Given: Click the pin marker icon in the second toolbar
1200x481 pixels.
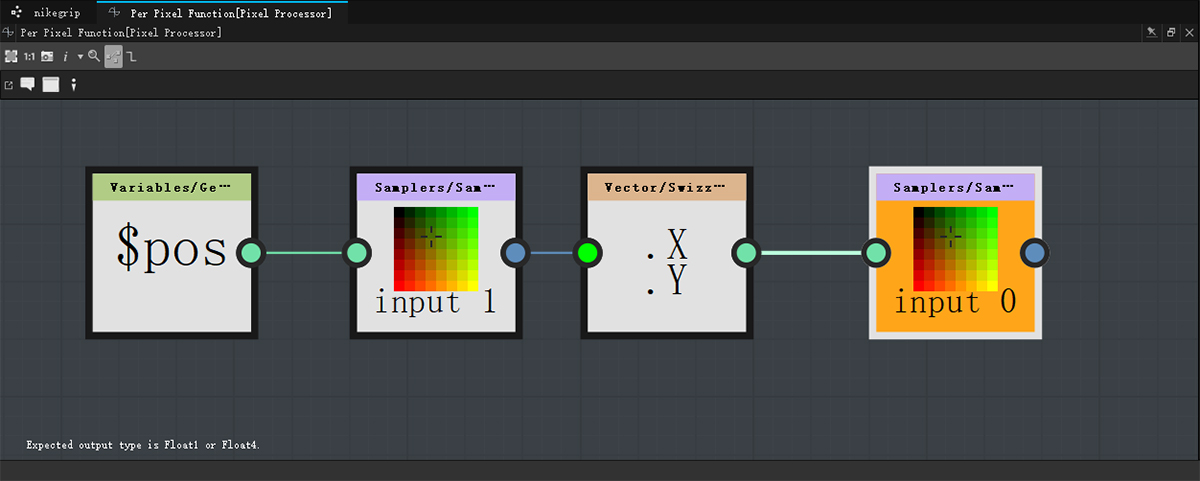Looking at the screenshot, I should click(x=72, y=85).
